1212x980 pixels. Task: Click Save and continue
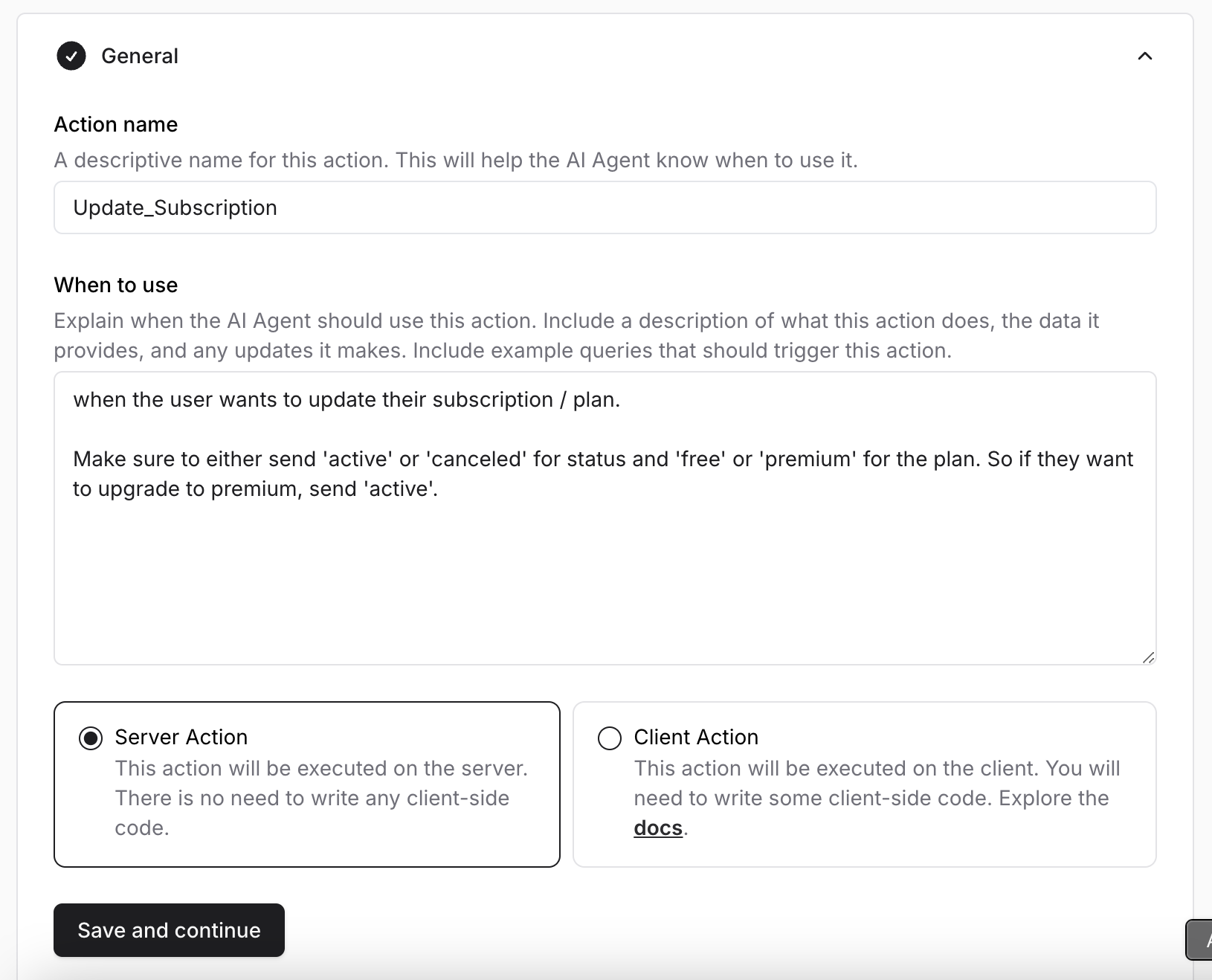(169, 930)
